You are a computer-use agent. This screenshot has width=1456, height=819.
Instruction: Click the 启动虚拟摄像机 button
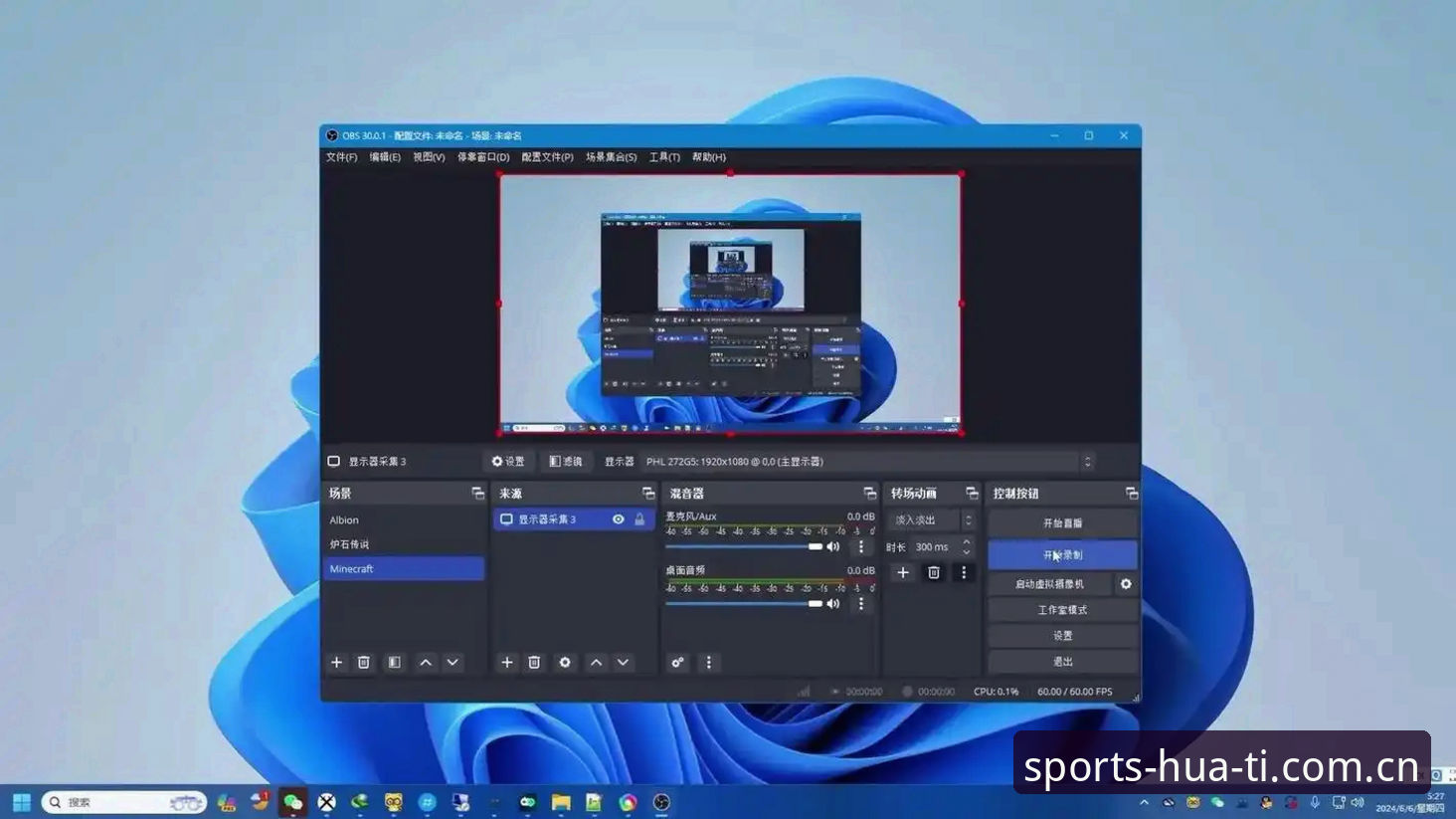pos(1049,584)
